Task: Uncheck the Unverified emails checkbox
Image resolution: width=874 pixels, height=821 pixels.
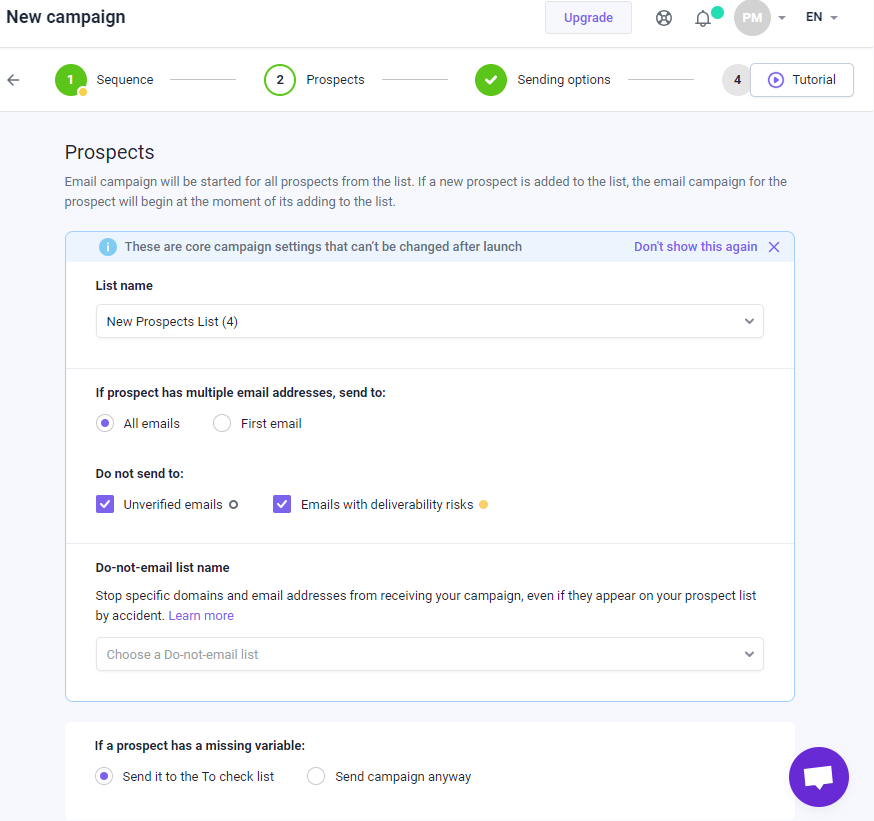Action: tap(105, 504)
